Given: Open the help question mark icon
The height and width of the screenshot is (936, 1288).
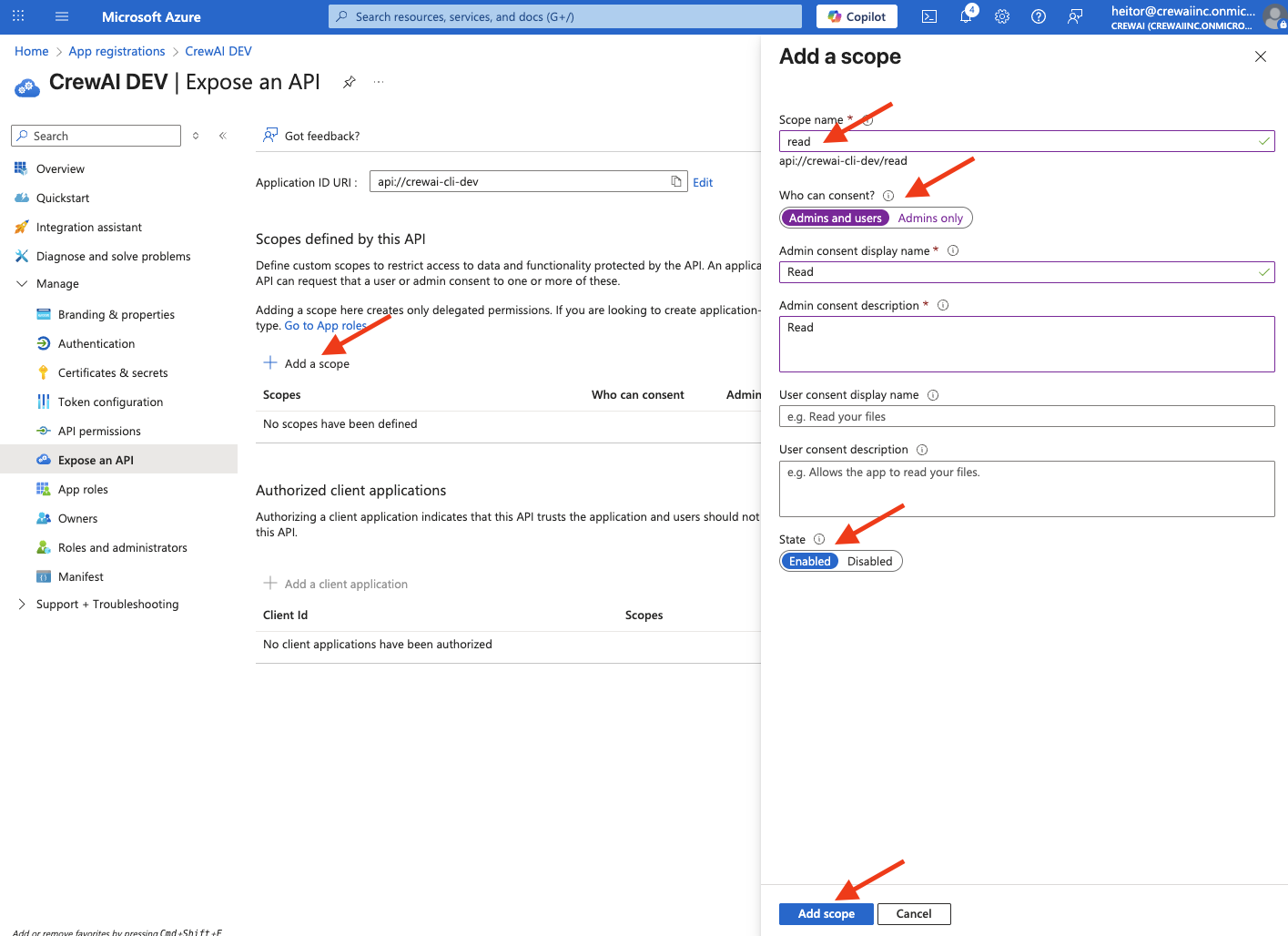Looking at the screenshot, I should 1038,16.
